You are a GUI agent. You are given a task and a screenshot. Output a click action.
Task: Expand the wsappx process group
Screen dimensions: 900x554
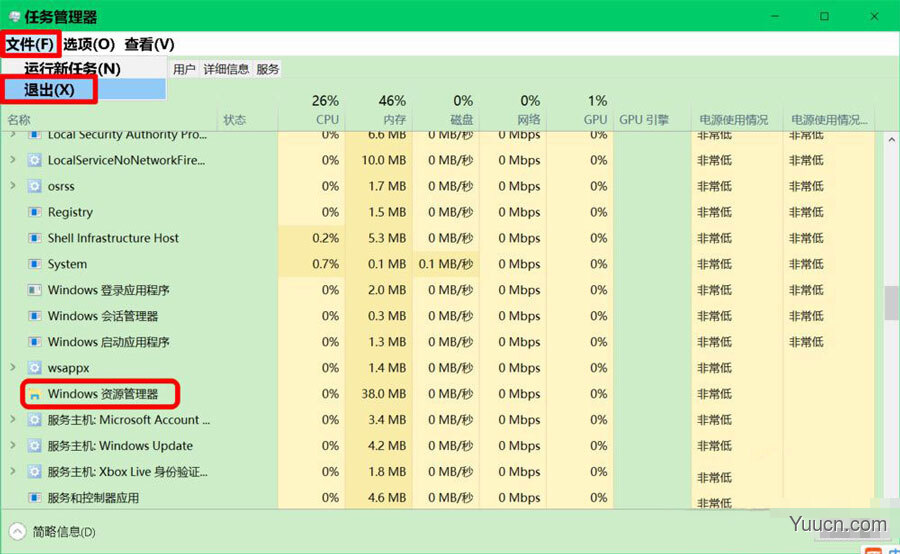click(x=13, y=367)
